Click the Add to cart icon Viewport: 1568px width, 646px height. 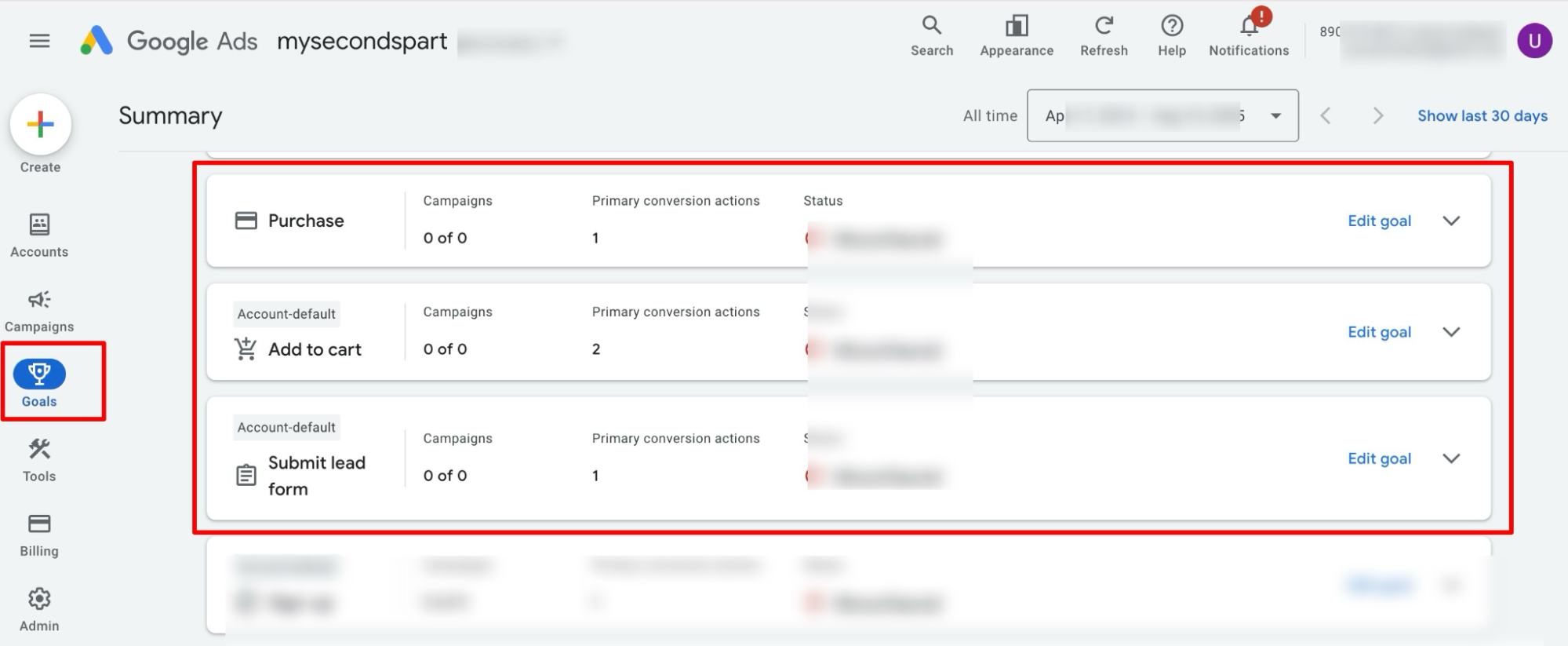246,349
